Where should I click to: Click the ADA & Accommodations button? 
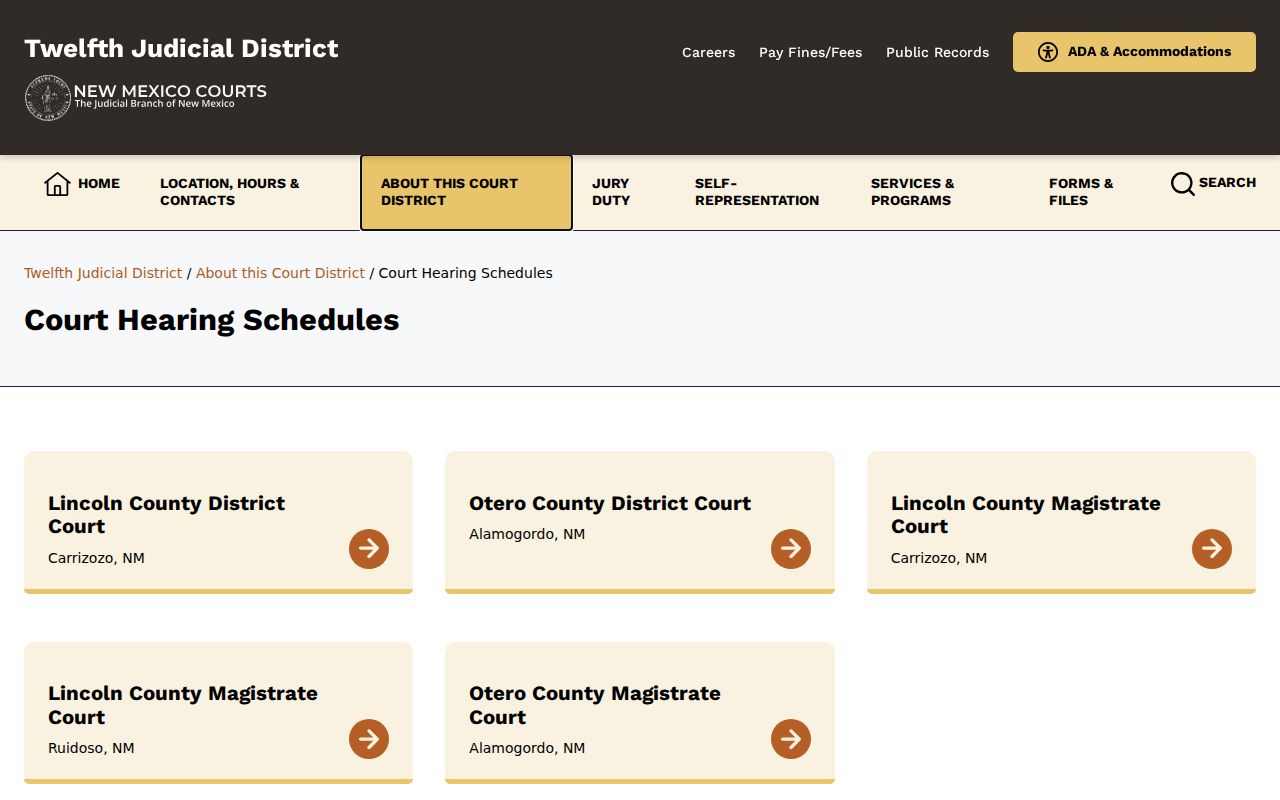(x=1134, y=52)
